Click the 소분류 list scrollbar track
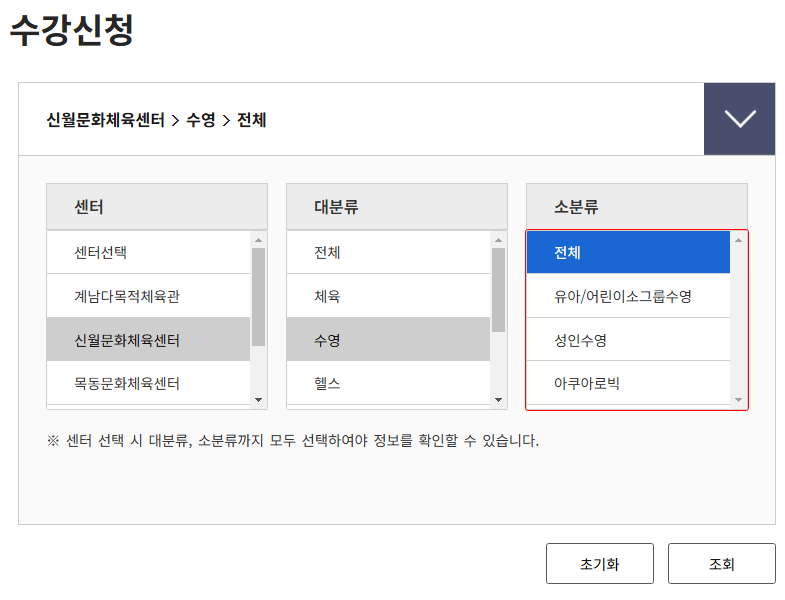 738,320
